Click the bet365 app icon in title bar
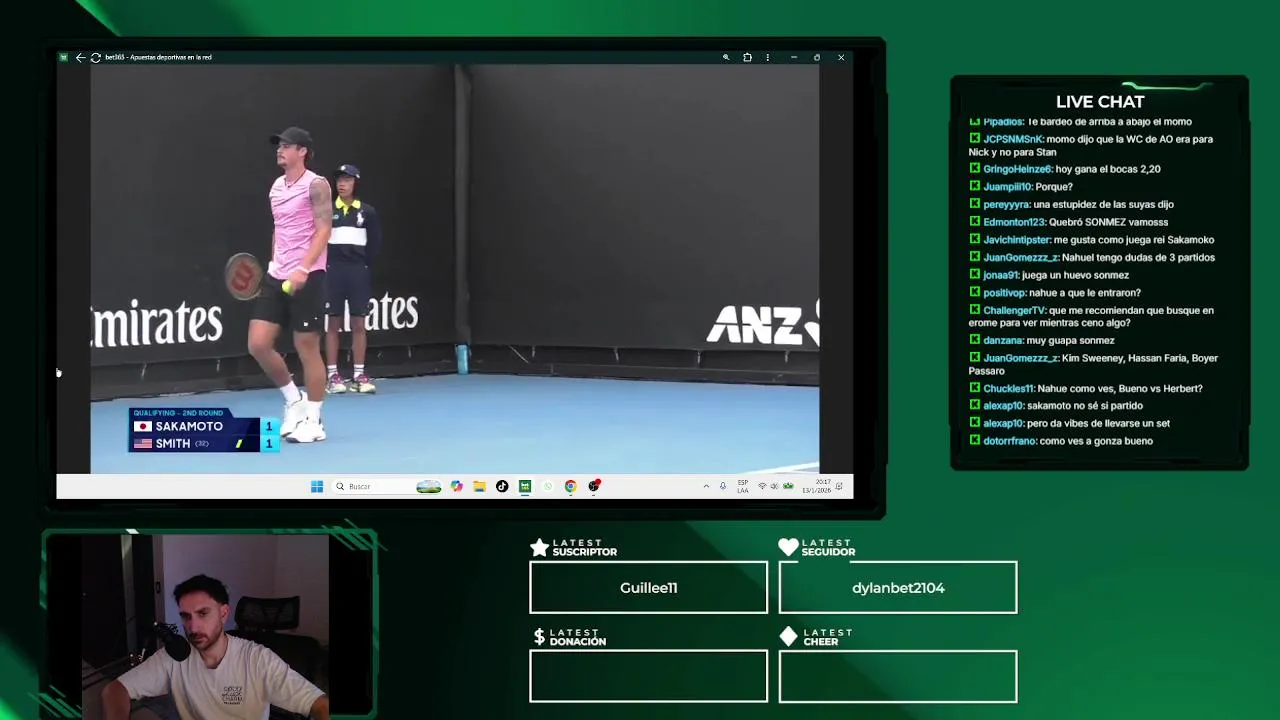The height and width of the screenshot is (720, 1280). pos(63,58)
